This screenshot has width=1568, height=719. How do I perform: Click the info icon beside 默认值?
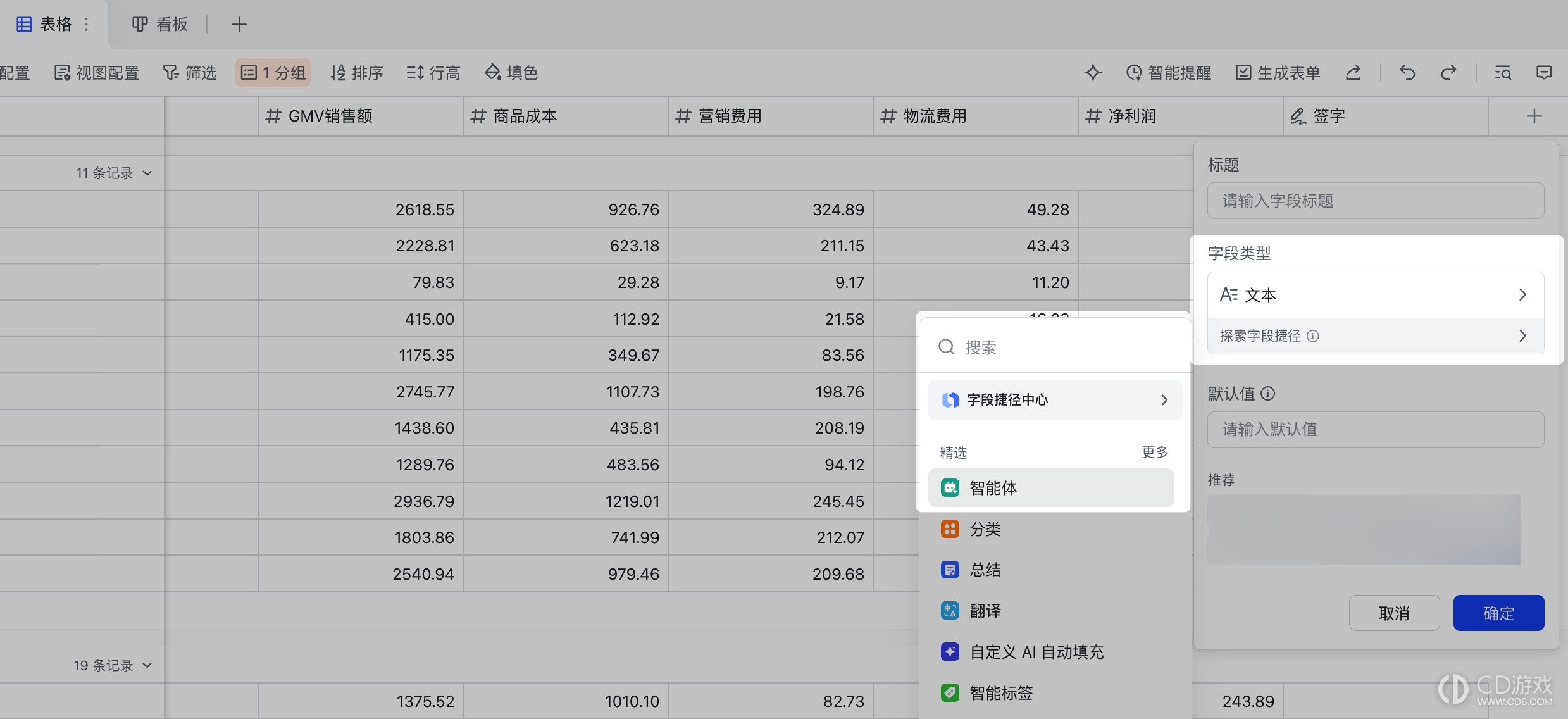click(x=1267, y=394)
